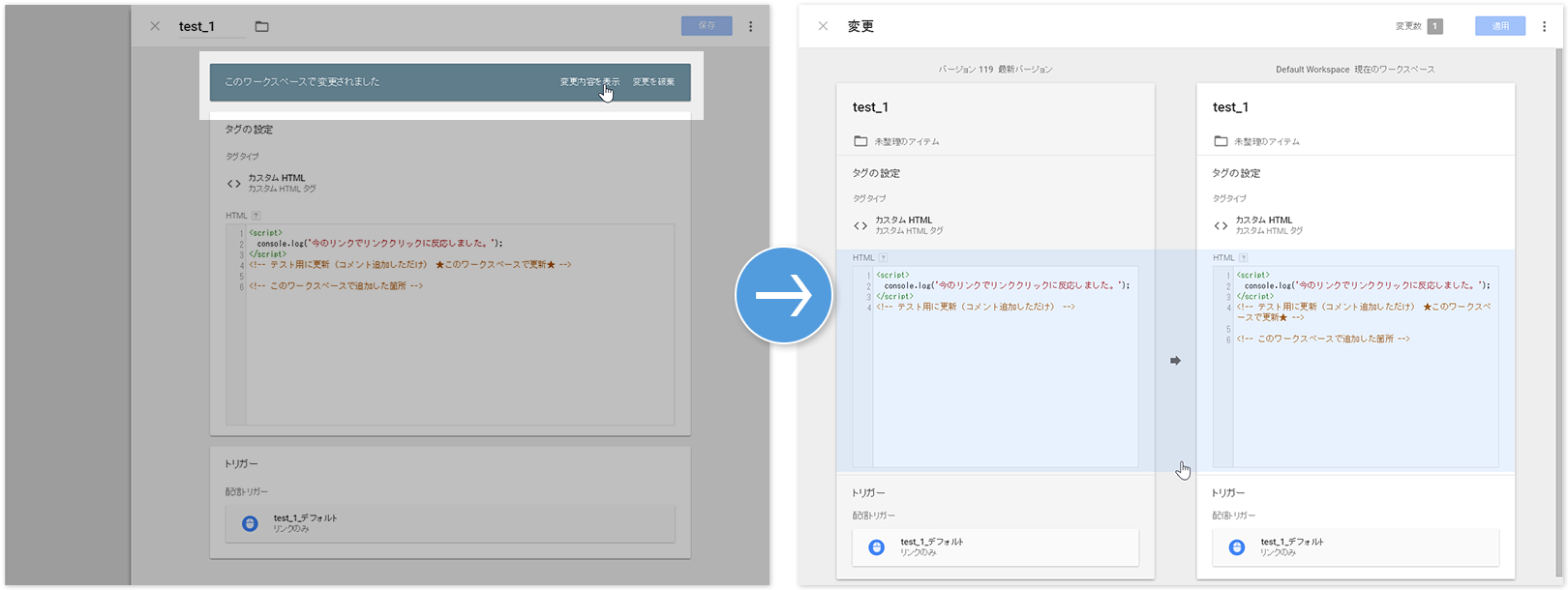Click the HTML code block in the Default Workspace card
The width and height of the screenshot is (1568, 590).
pyautogui.click(x=1355, y=368)
